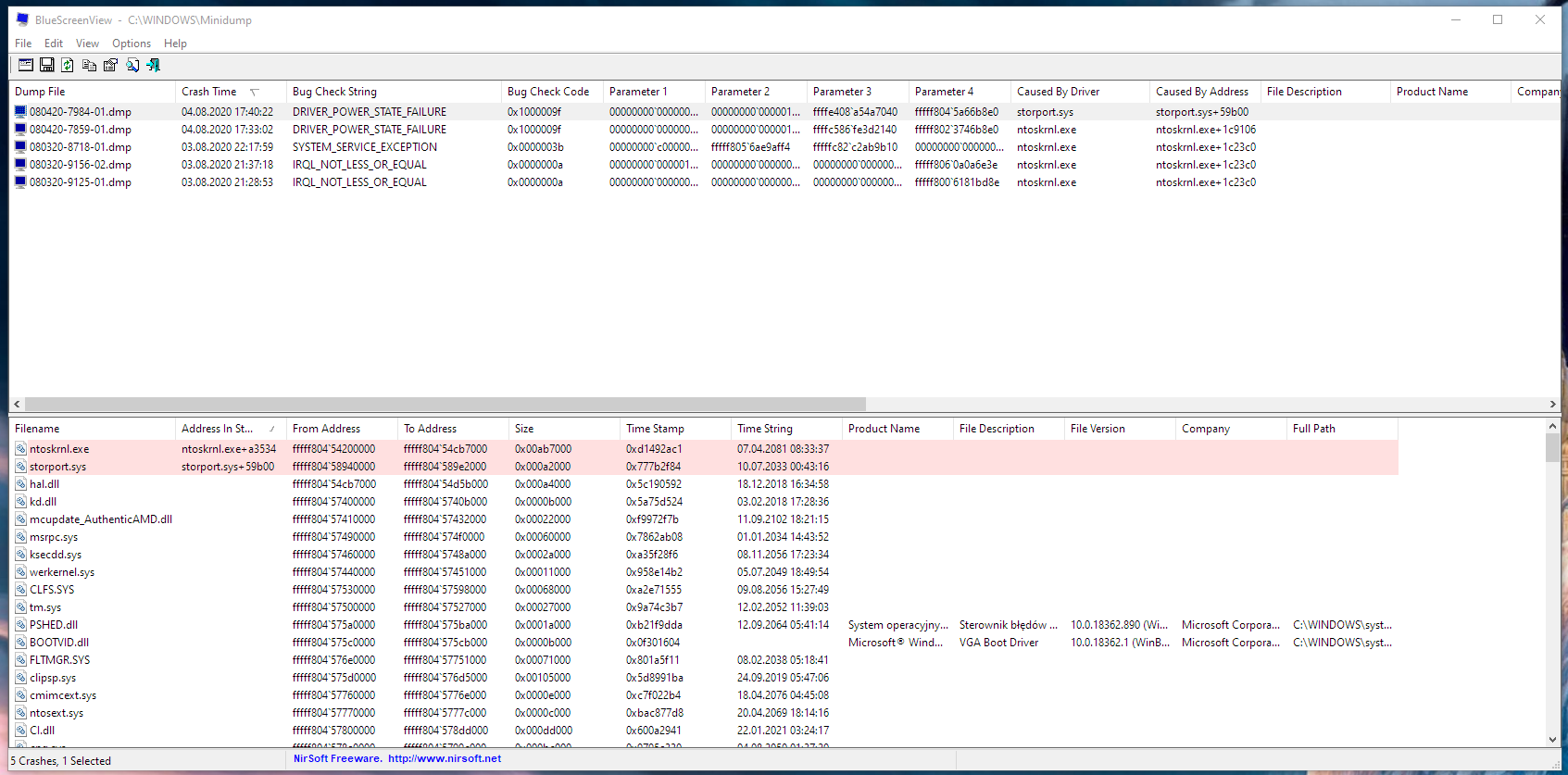Click ntoskrnl.exe+a3534 stack address
1568x775 pixels.
[229, 449]
